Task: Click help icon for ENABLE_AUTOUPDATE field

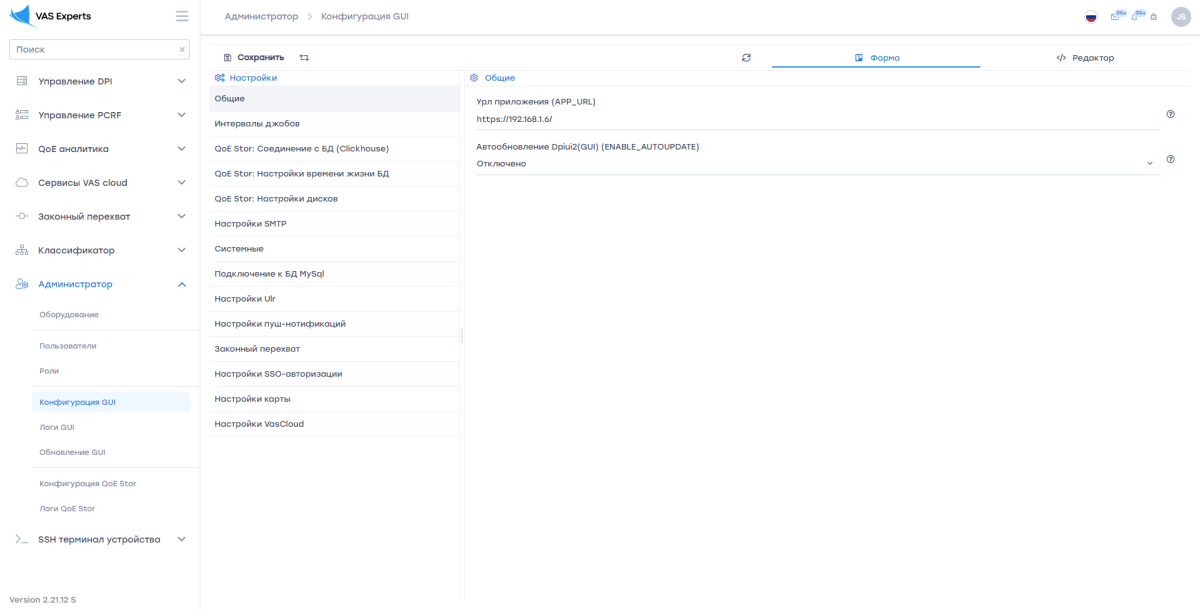Action: pyautogui.click(x=1170, y=159)
